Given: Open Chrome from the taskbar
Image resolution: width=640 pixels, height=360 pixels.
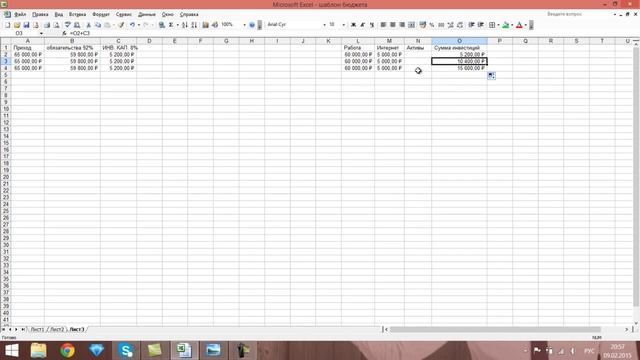Looking at the screenshot, I should point(67,351).
